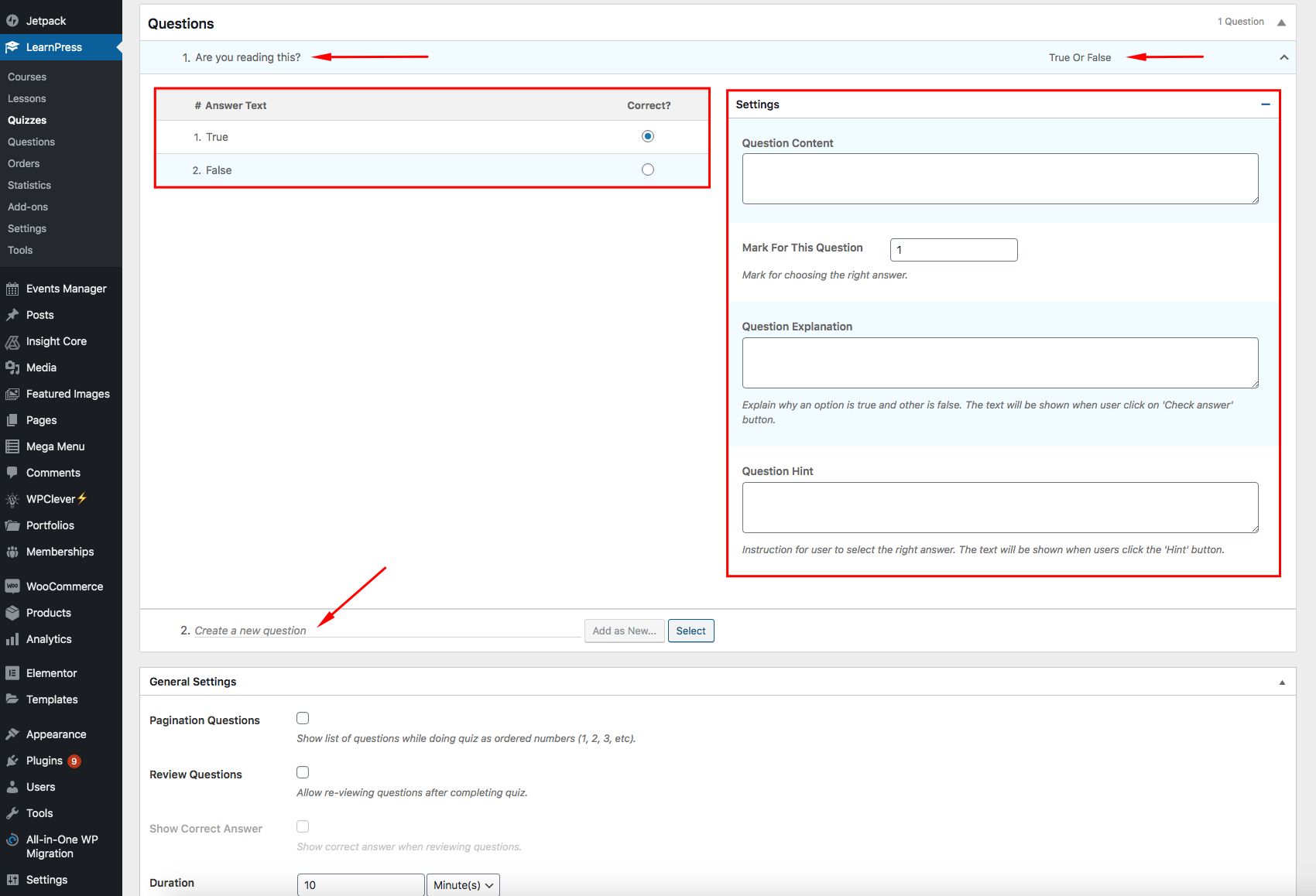Viewport: 1316px width, 896px height.
Task: Click the Users person icon
Action: [x=12, y=787]
